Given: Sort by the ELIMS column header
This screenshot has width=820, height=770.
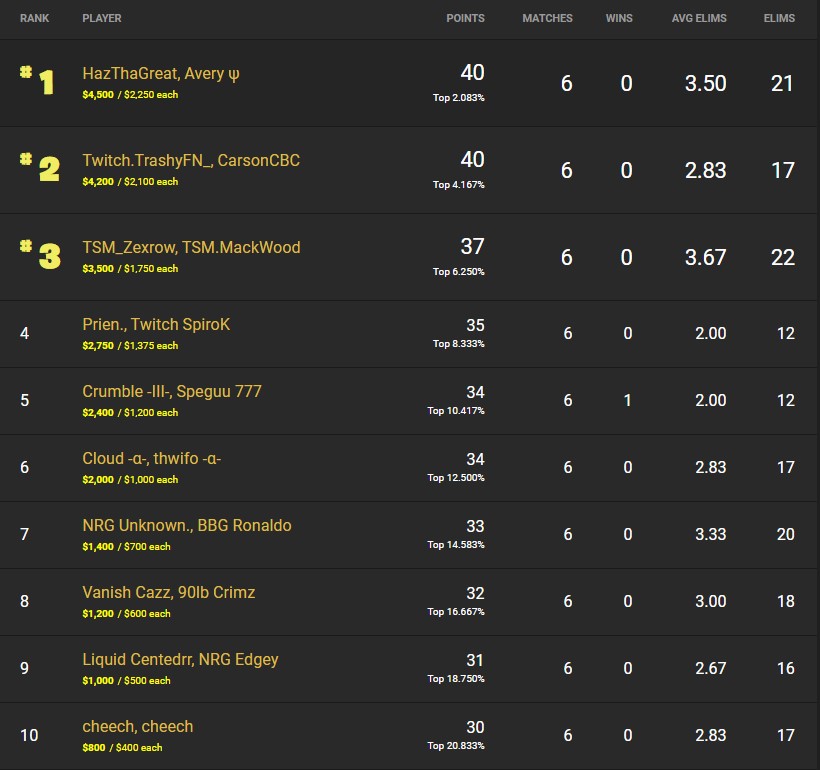Looking at the screenshot, I should pos(779,18).
